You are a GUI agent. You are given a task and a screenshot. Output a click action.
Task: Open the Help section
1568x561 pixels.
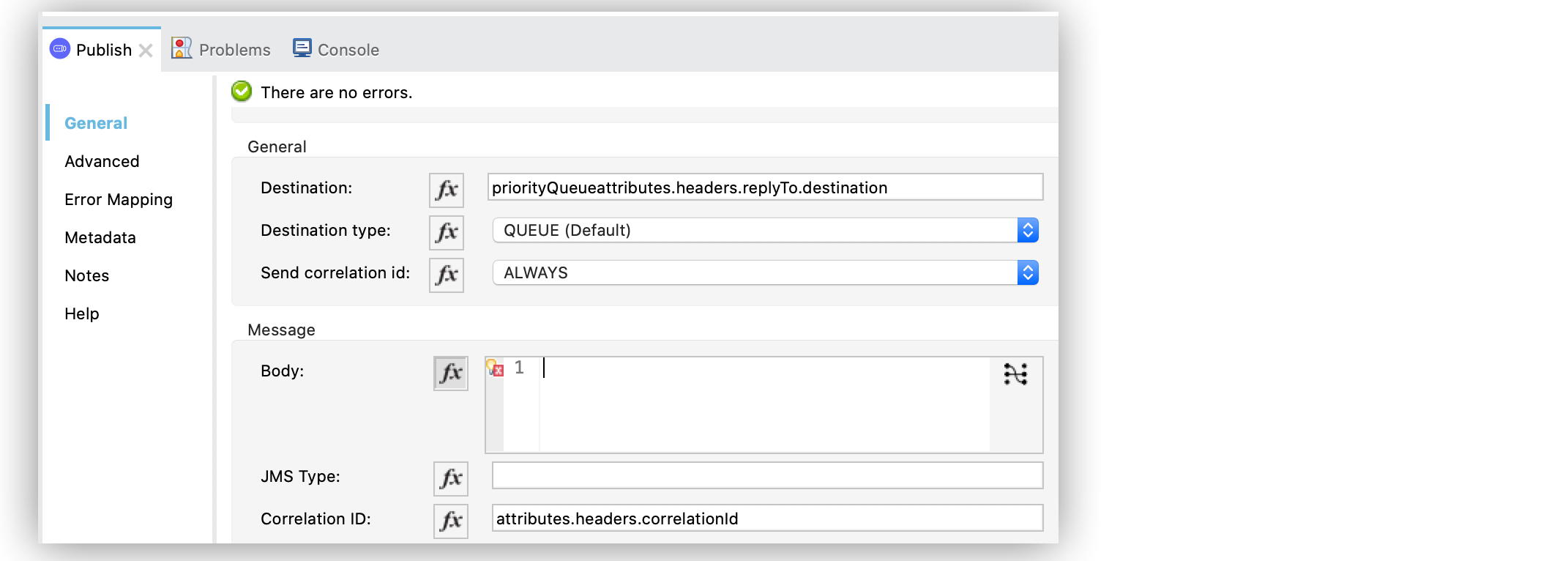[x=81, y=313]
